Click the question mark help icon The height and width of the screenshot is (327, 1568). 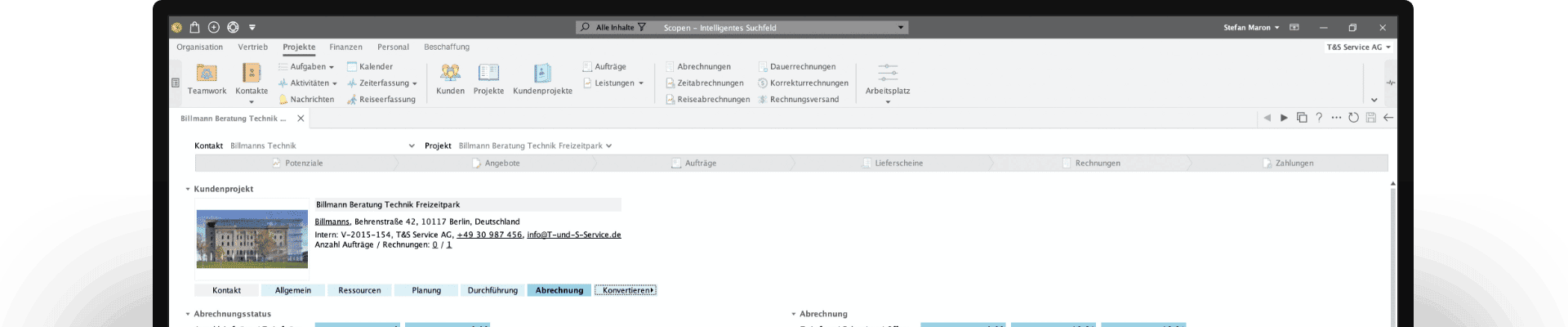[x=1319, y=118]
